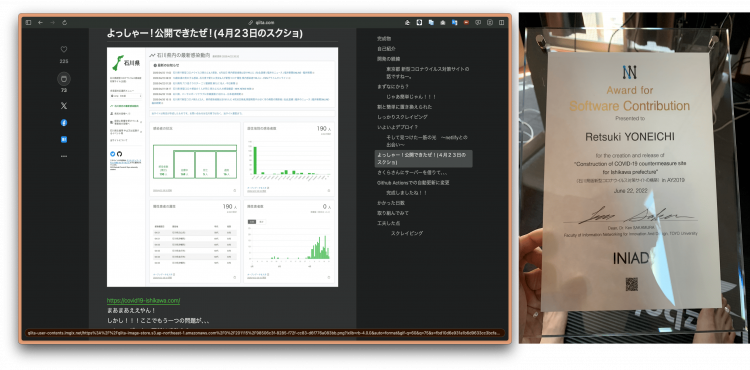Image resolution: width=750 pixels, height=370 pixels.
Task: Stock the article with the archive icon
Action: (x=64, y=78)
